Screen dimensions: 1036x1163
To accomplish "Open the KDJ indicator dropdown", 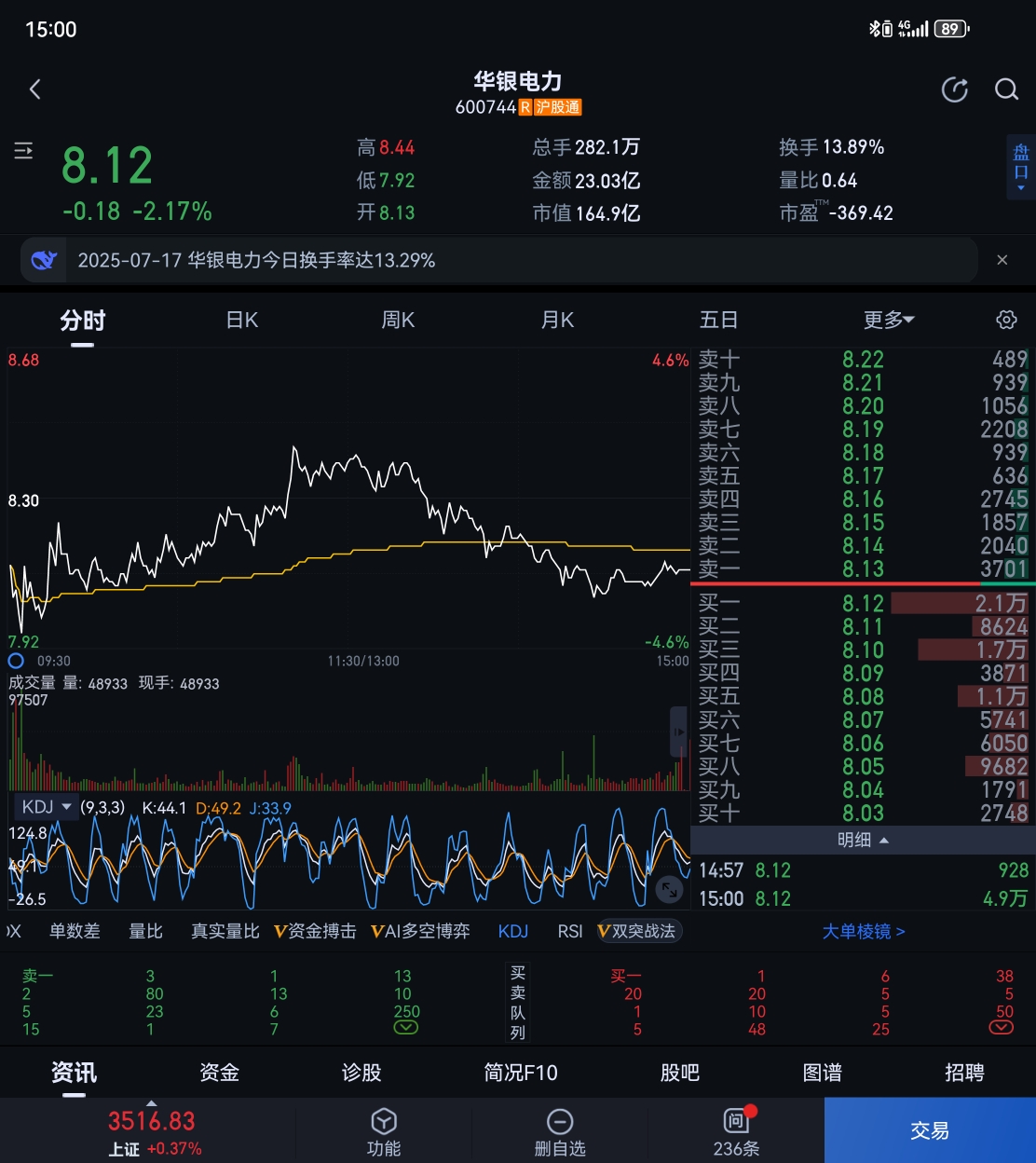I will click(x=47, y=807).
